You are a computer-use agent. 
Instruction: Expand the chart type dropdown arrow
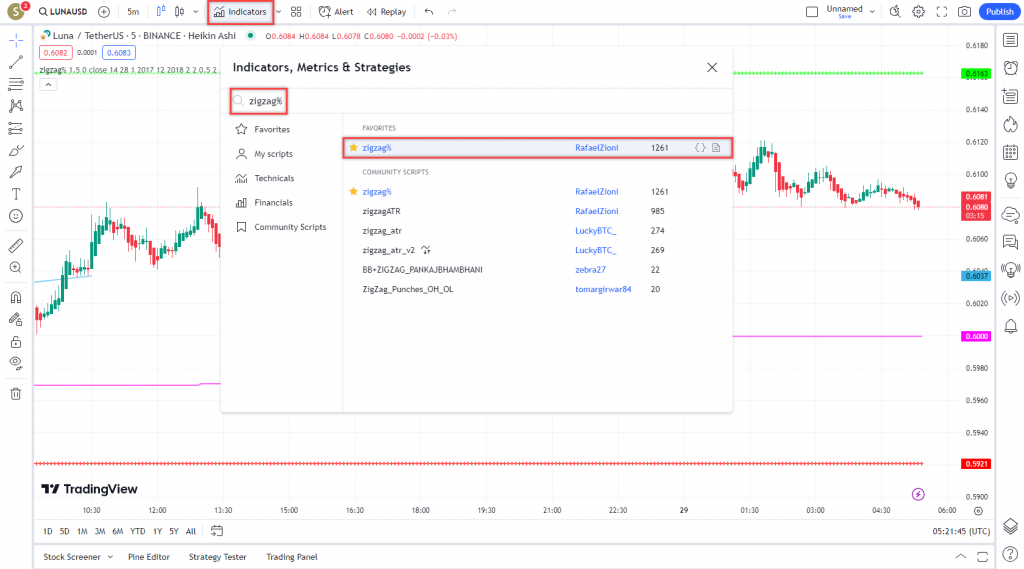pyautogui.click(x=195, y=12)
